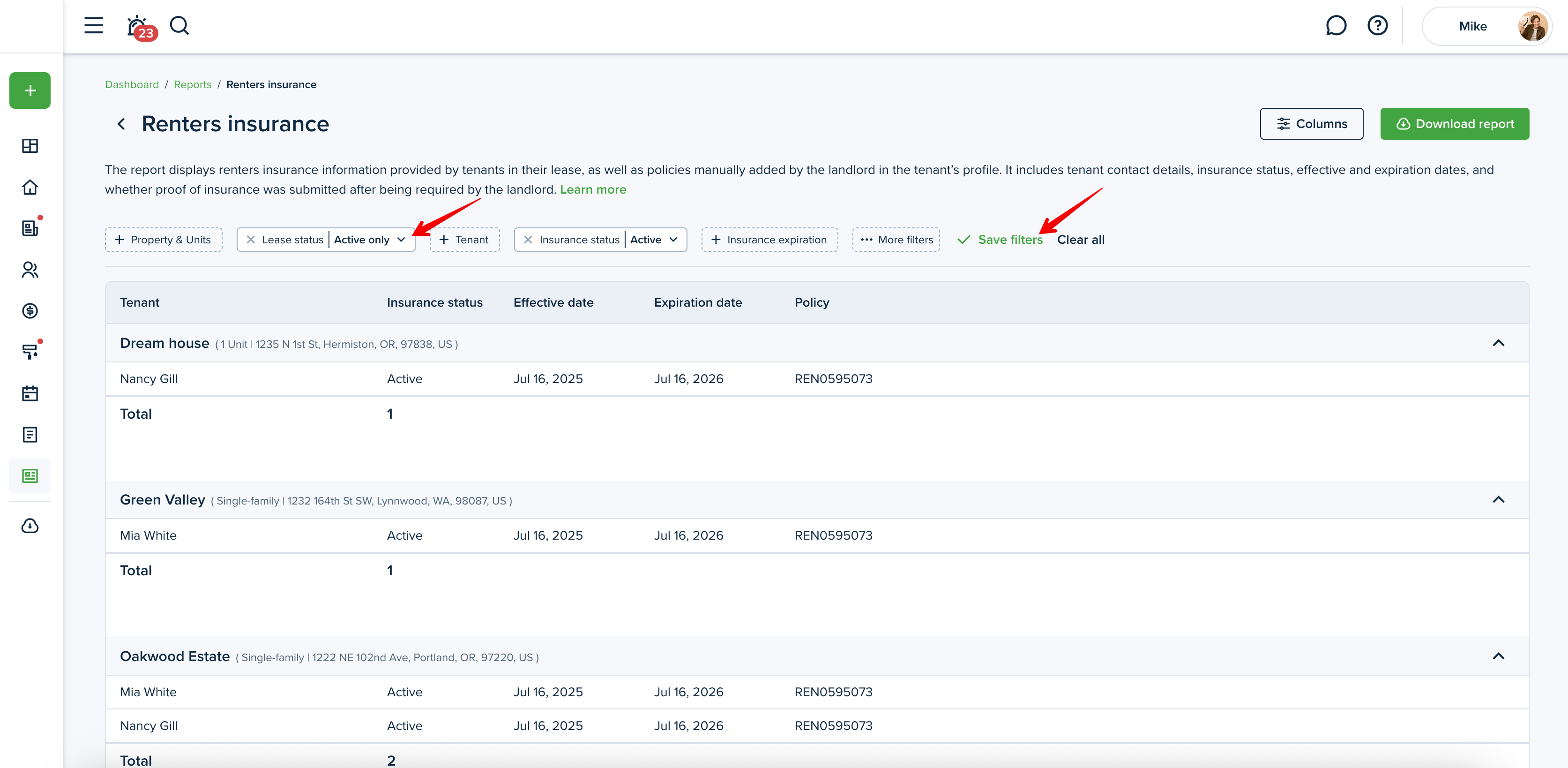The width and height of the screenshot is (1568, 768).
Task: Open the help question mark icon
Action: (x=1377, y=26)
